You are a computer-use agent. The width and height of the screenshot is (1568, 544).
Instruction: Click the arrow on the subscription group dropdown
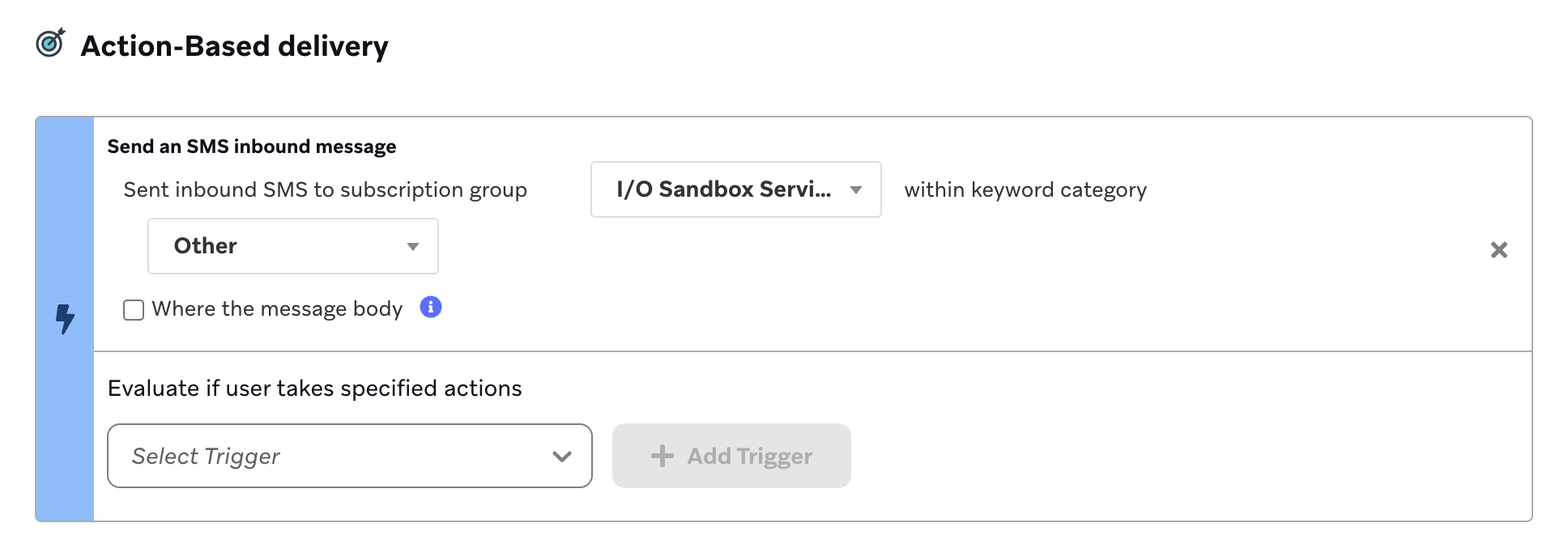point(856,190)
